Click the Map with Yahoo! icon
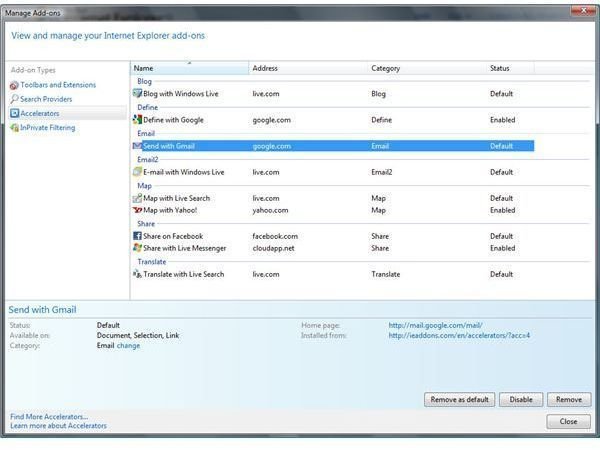The height and width of the screenshot is (450, 600). click(x=137, y=210)
